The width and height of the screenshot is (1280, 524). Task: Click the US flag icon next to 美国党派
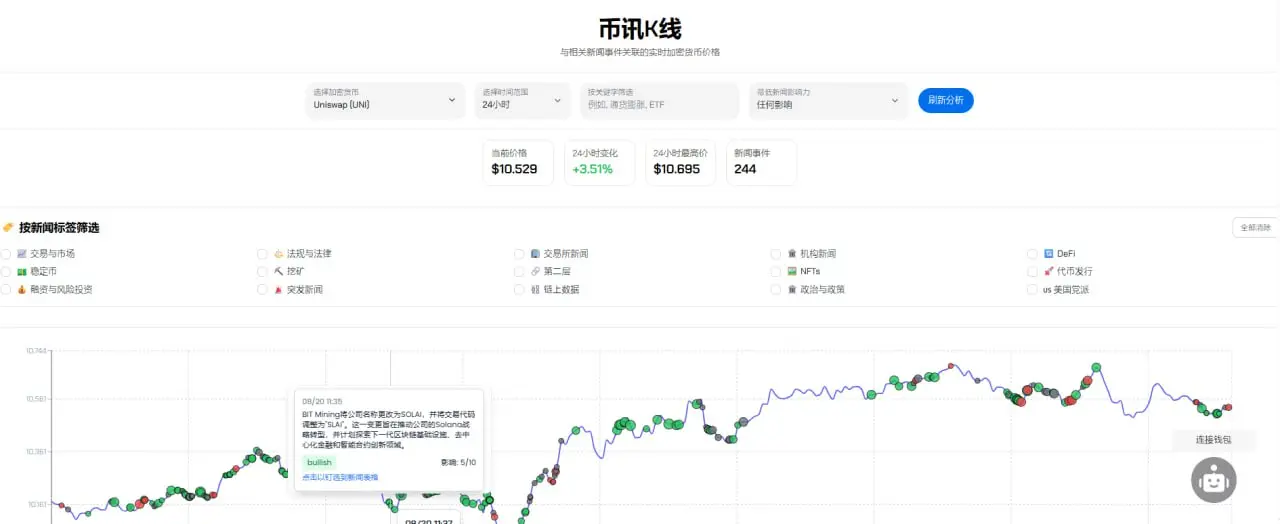pos(1049,290)
